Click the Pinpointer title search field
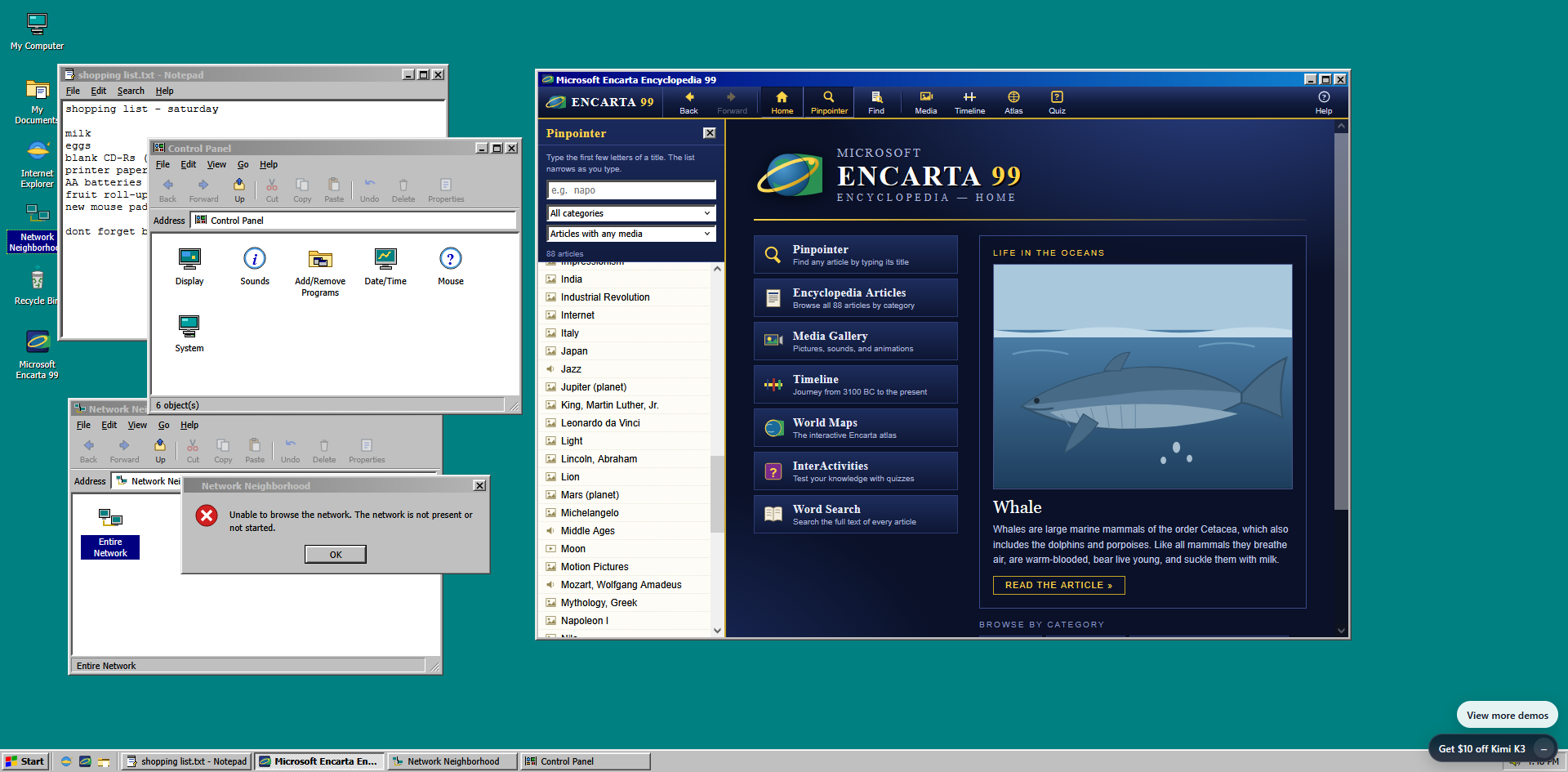Viewport: 1568px width, 772px height. 631,190
